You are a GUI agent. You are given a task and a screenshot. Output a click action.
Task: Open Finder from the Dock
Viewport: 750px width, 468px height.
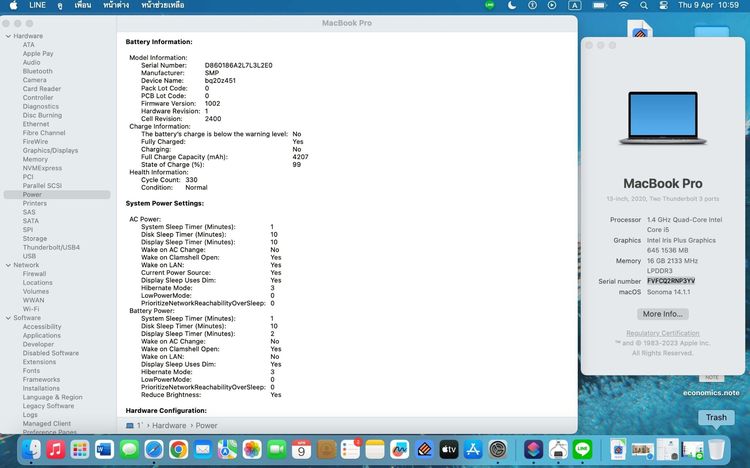click(31, 450)
